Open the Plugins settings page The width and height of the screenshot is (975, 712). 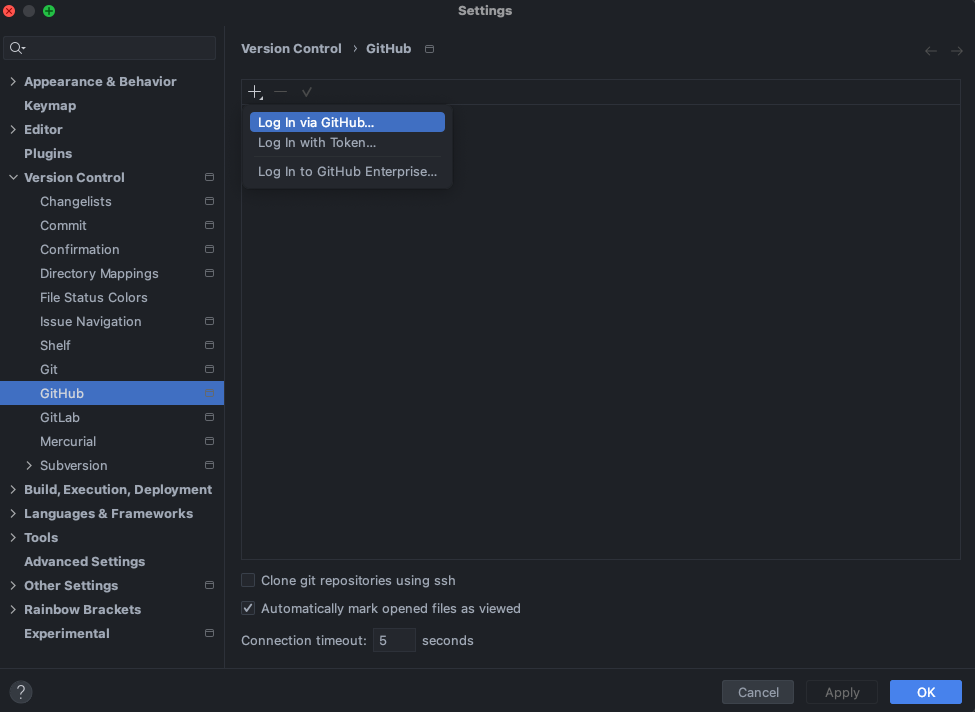[x=48, y=154]
